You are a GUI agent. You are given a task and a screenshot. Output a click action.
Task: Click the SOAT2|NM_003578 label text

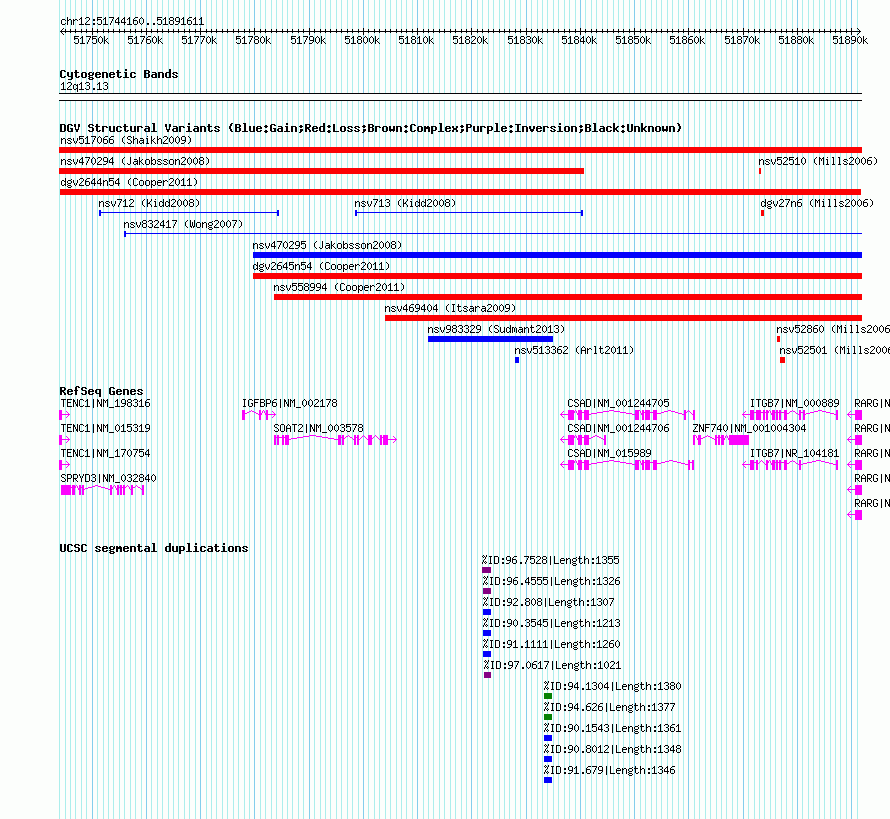pyautogui.click(x=318, y=428)
